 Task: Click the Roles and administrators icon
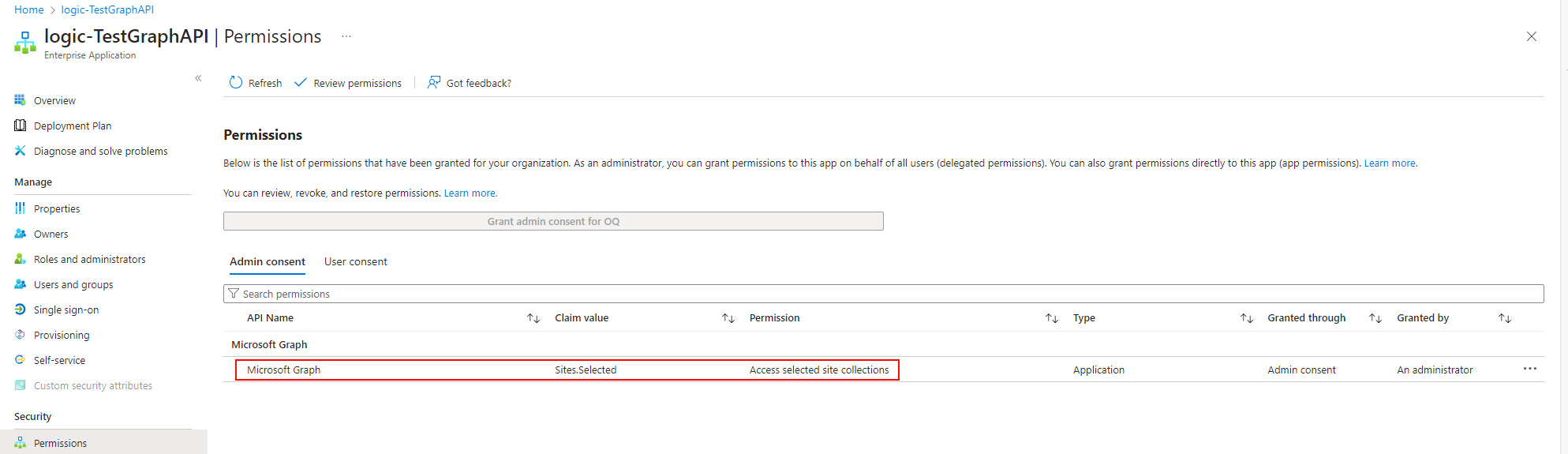click(21, 259)
